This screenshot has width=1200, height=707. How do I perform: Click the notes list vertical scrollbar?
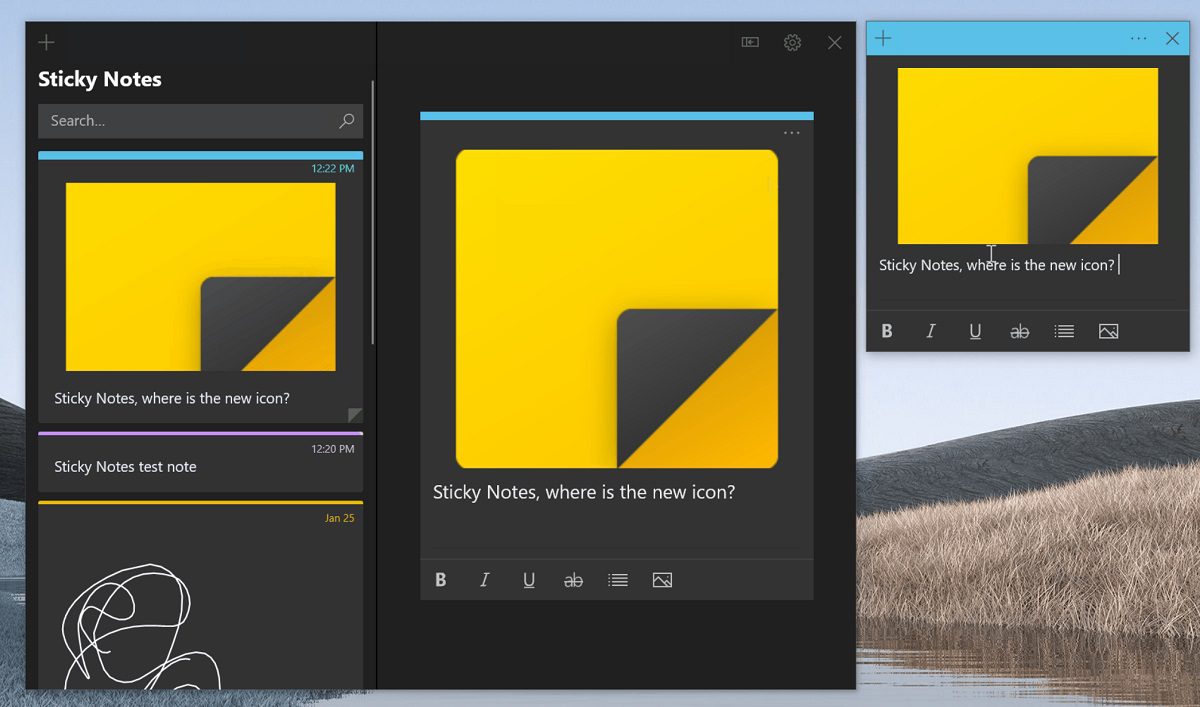[373, 213]
